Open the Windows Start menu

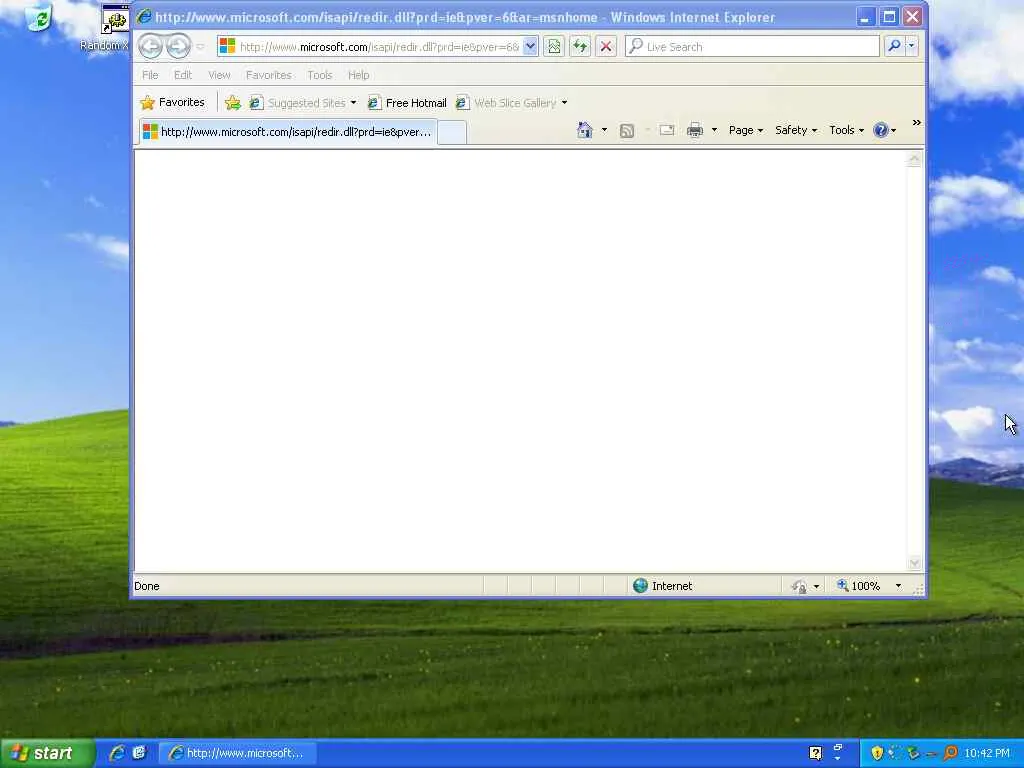pyautogui.click(x=47, y=754)
